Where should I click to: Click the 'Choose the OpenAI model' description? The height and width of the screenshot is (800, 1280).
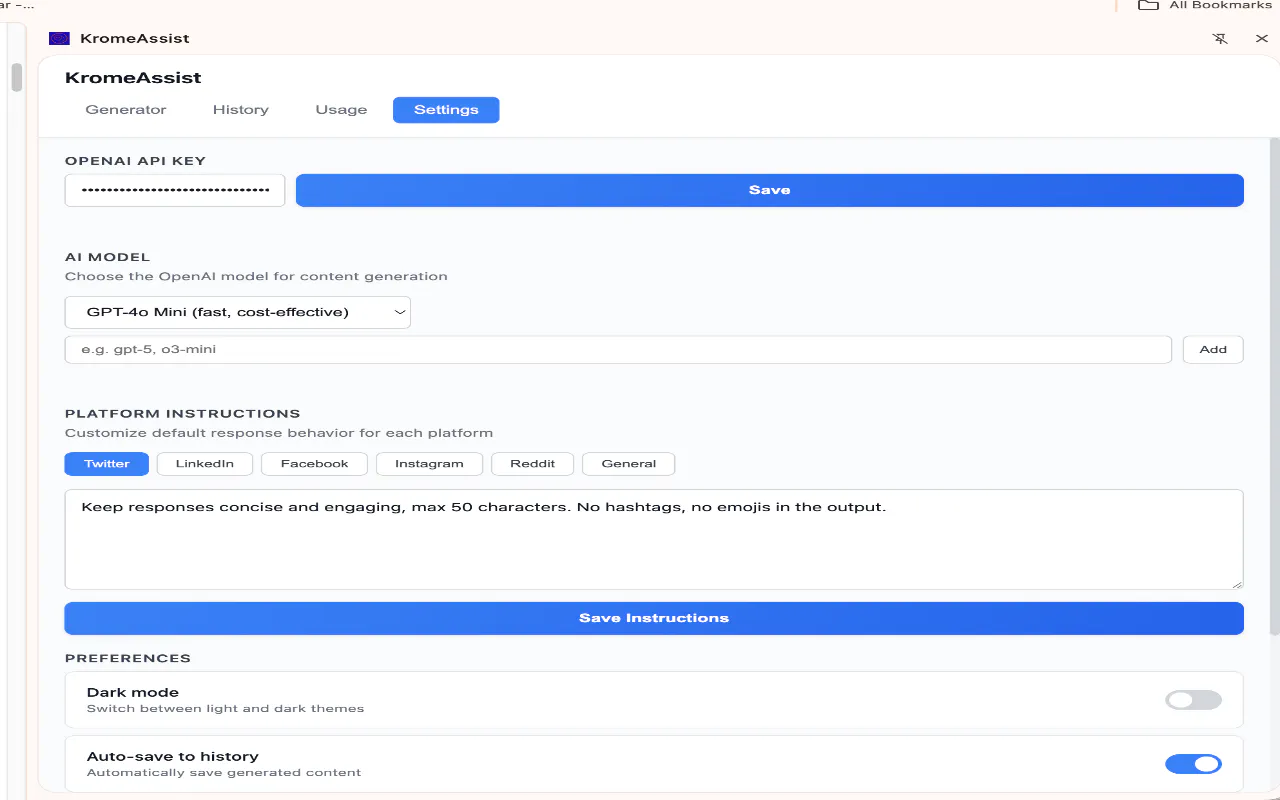click(x=256, y=276)
